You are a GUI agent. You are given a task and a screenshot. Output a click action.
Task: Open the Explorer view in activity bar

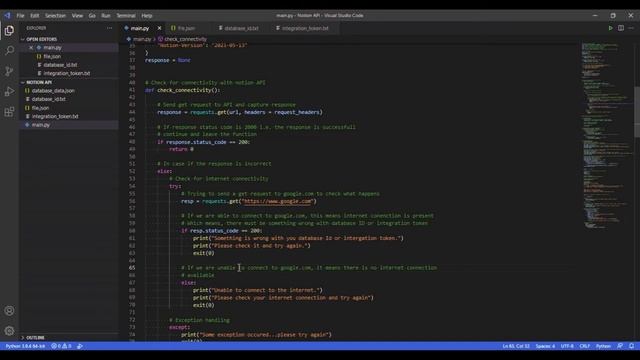pos(9,31)
